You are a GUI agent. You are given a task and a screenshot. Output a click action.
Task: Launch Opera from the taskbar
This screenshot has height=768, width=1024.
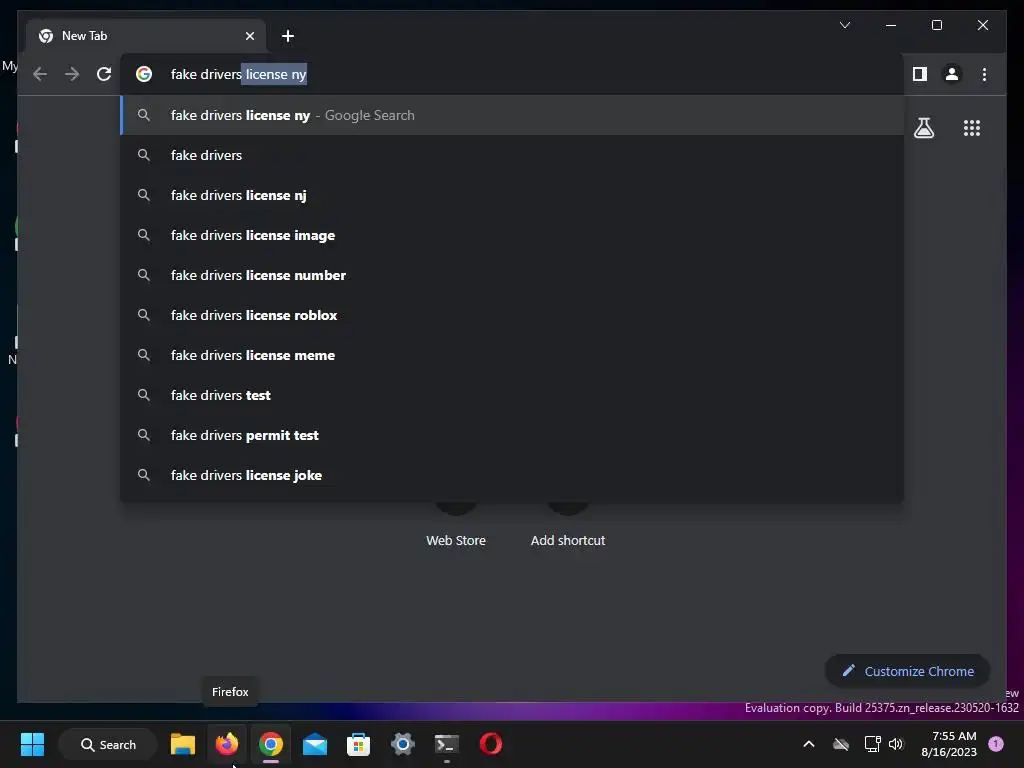(x=490, y=744)
